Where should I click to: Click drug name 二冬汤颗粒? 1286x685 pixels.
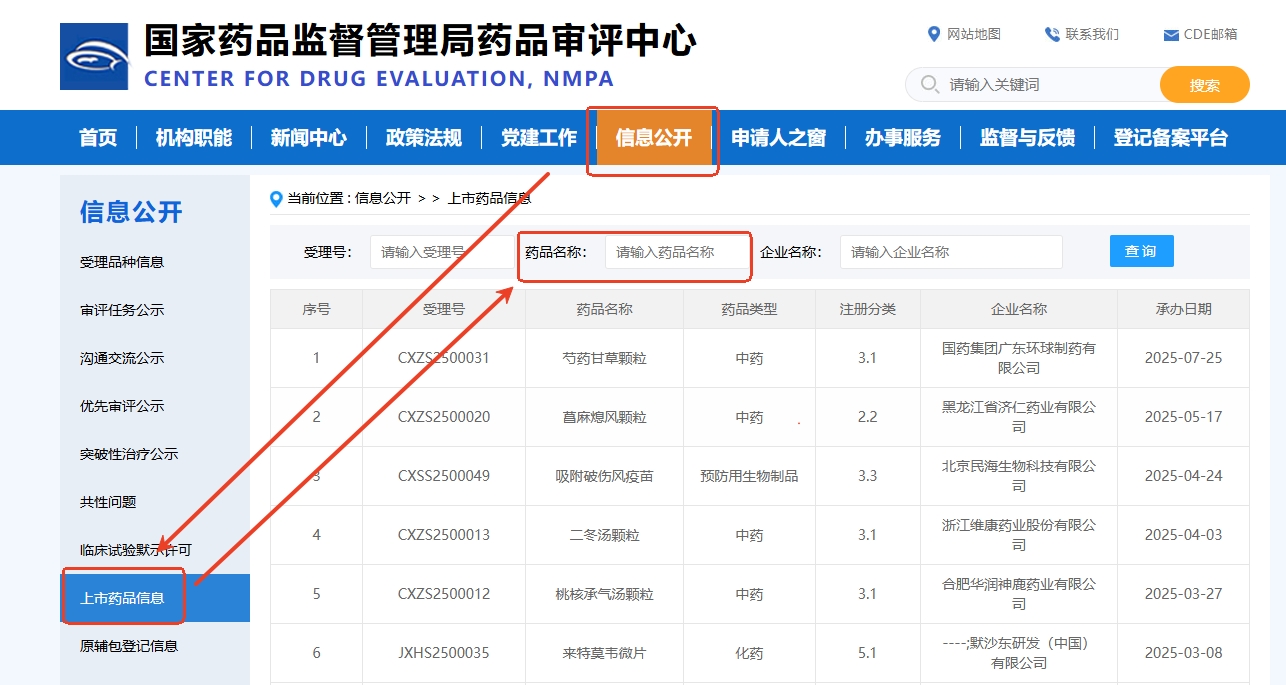coord(605,535)
